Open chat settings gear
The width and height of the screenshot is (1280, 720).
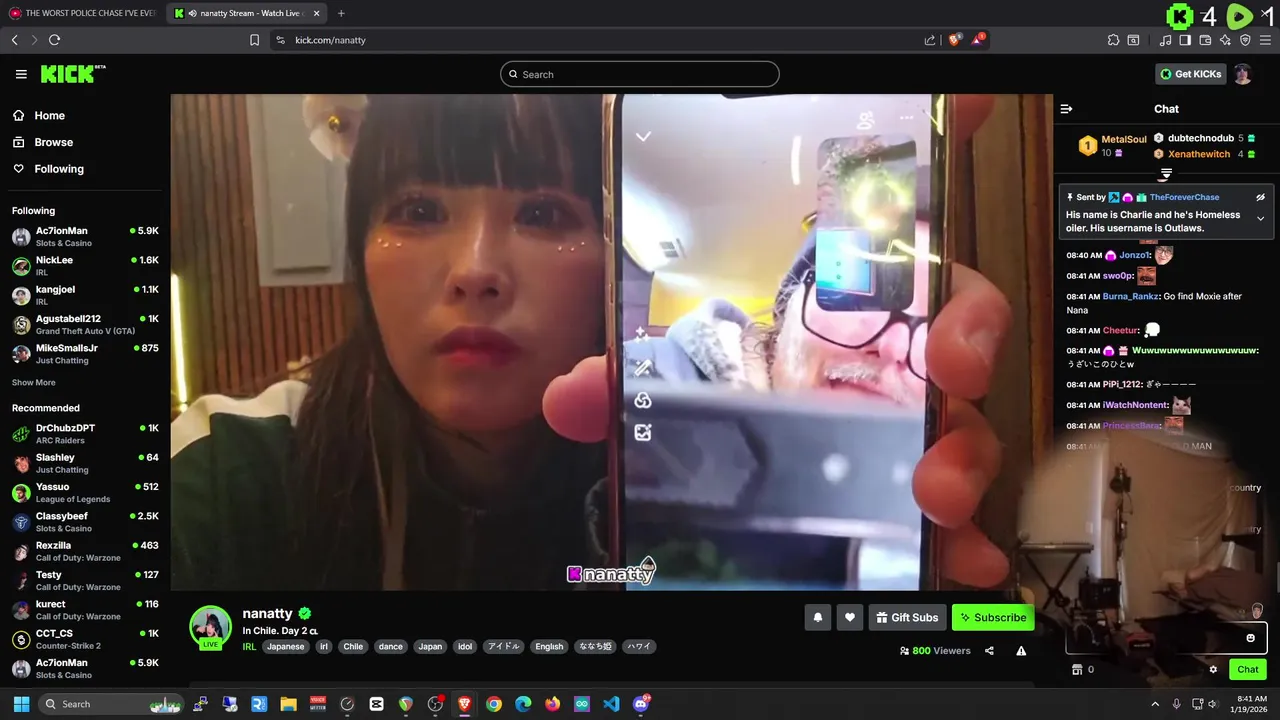(1213, 669)
